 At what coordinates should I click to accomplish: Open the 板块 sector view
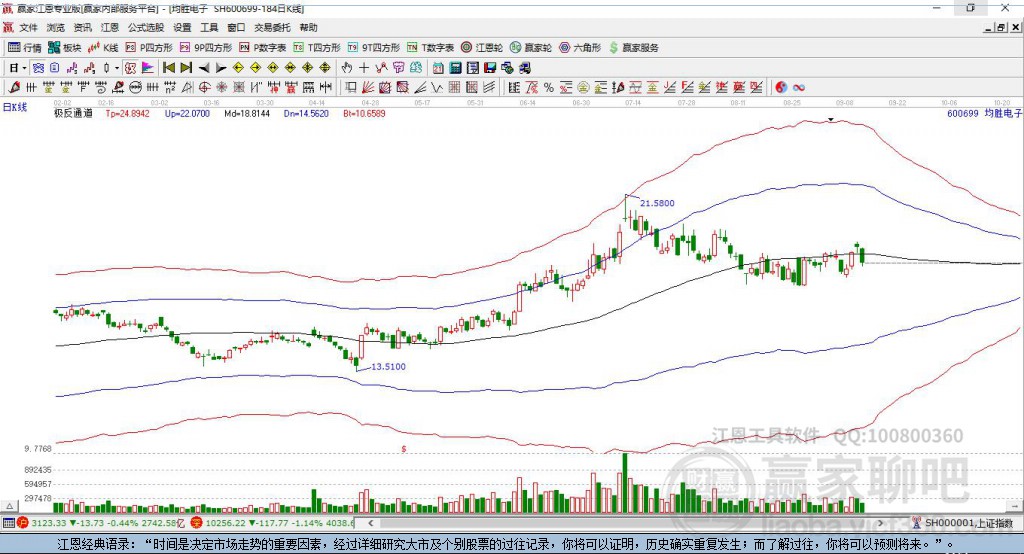(65, 48)
